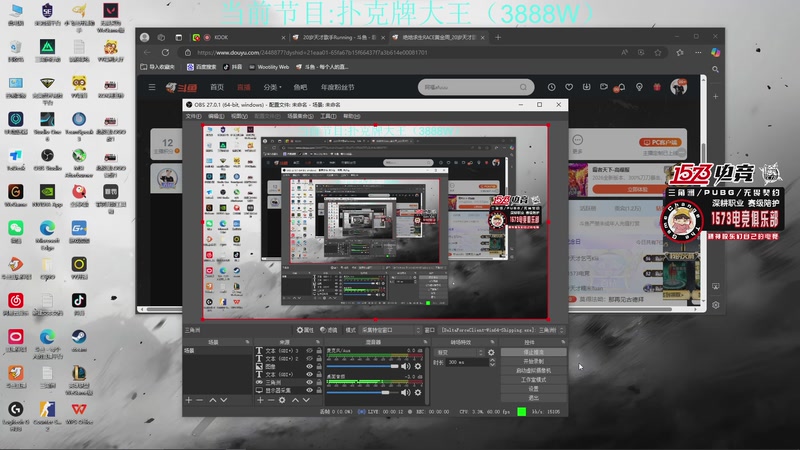Hide the 图像 source with eye icon
This screenshot has width=800, height=450.
pyautogui.click(x=309, y=366)
